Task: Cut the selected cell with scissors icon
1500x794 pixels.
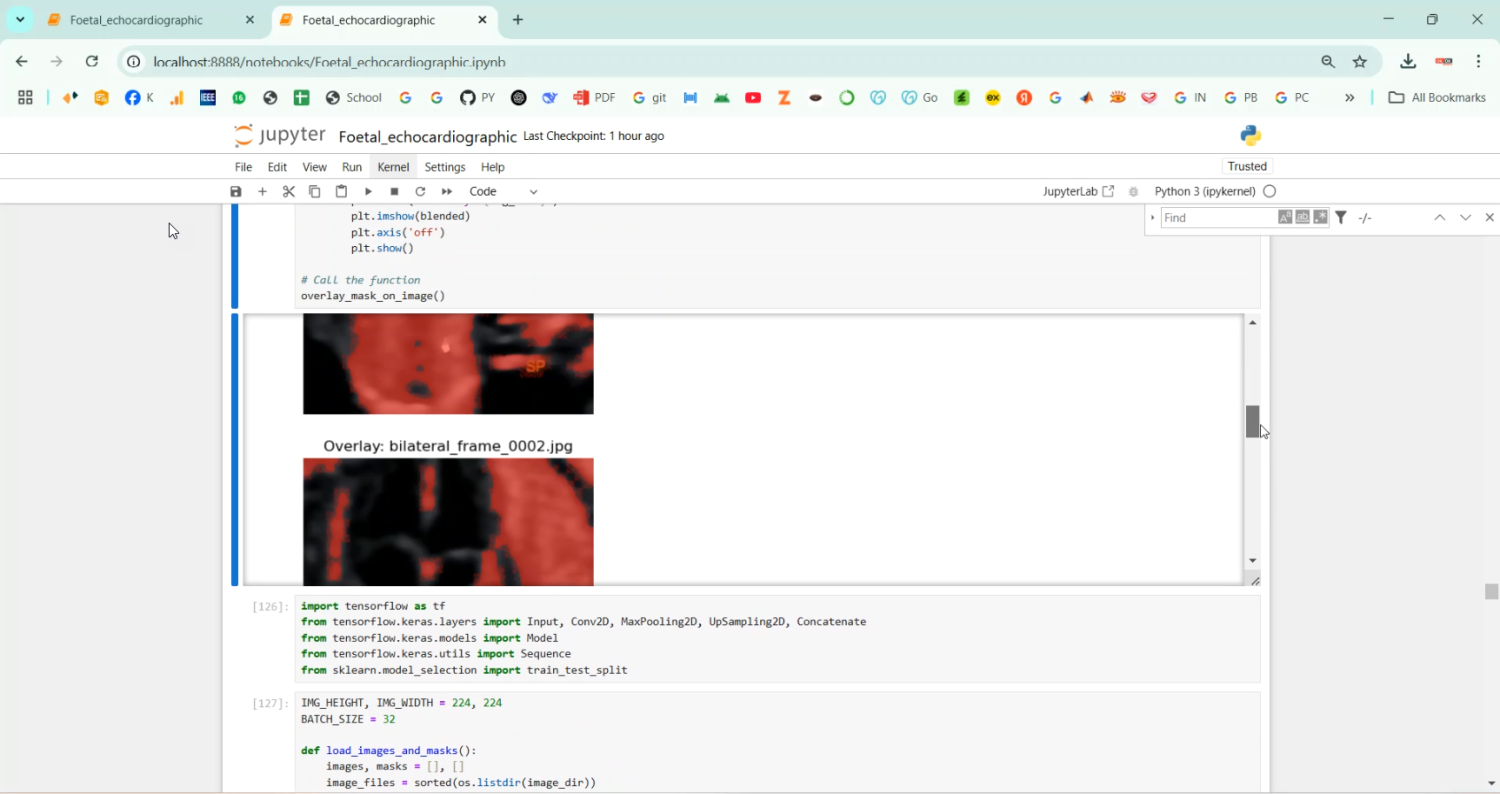Action: (289, 191)
